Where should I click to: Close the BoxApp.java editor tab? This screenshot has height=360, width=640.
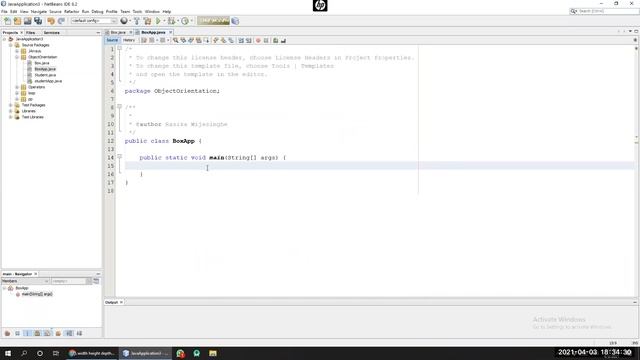(x=171, y=32)
